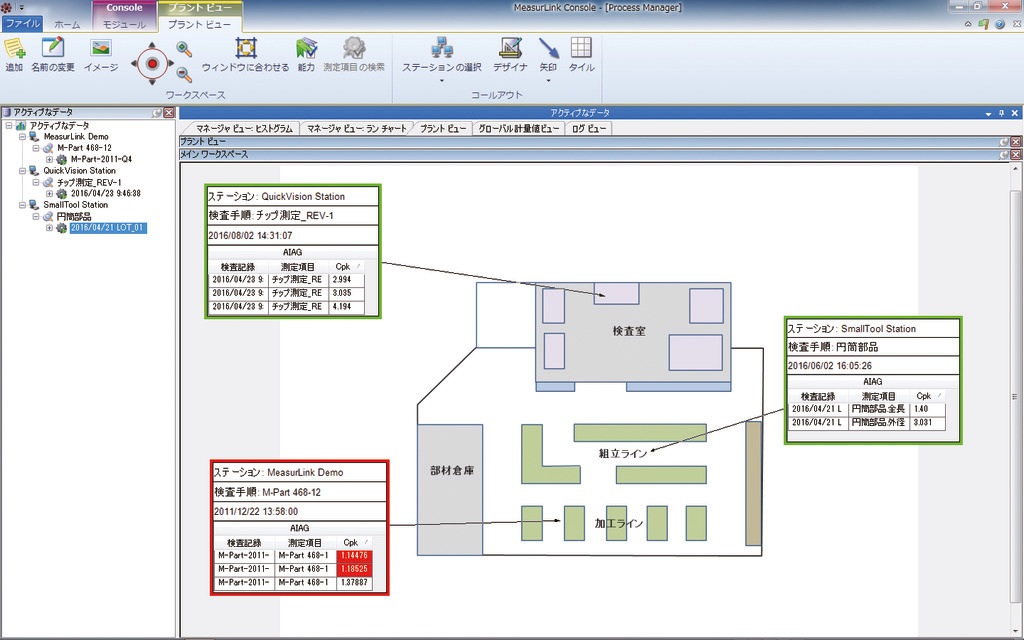Click the タイル tile icon
This screenshot has width=1024, height=640.
(581, 48)
